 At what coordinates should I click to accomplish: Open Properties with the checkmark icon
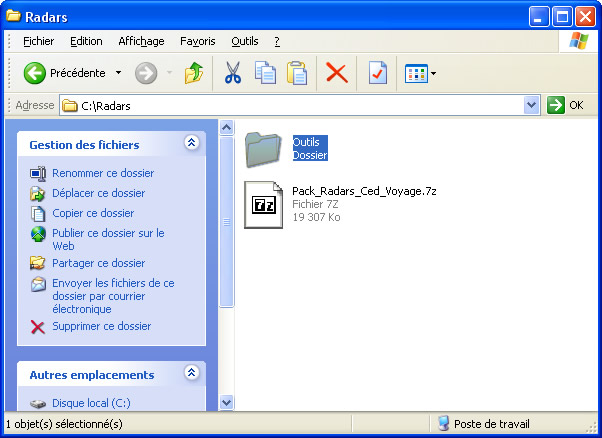point(377,73)
